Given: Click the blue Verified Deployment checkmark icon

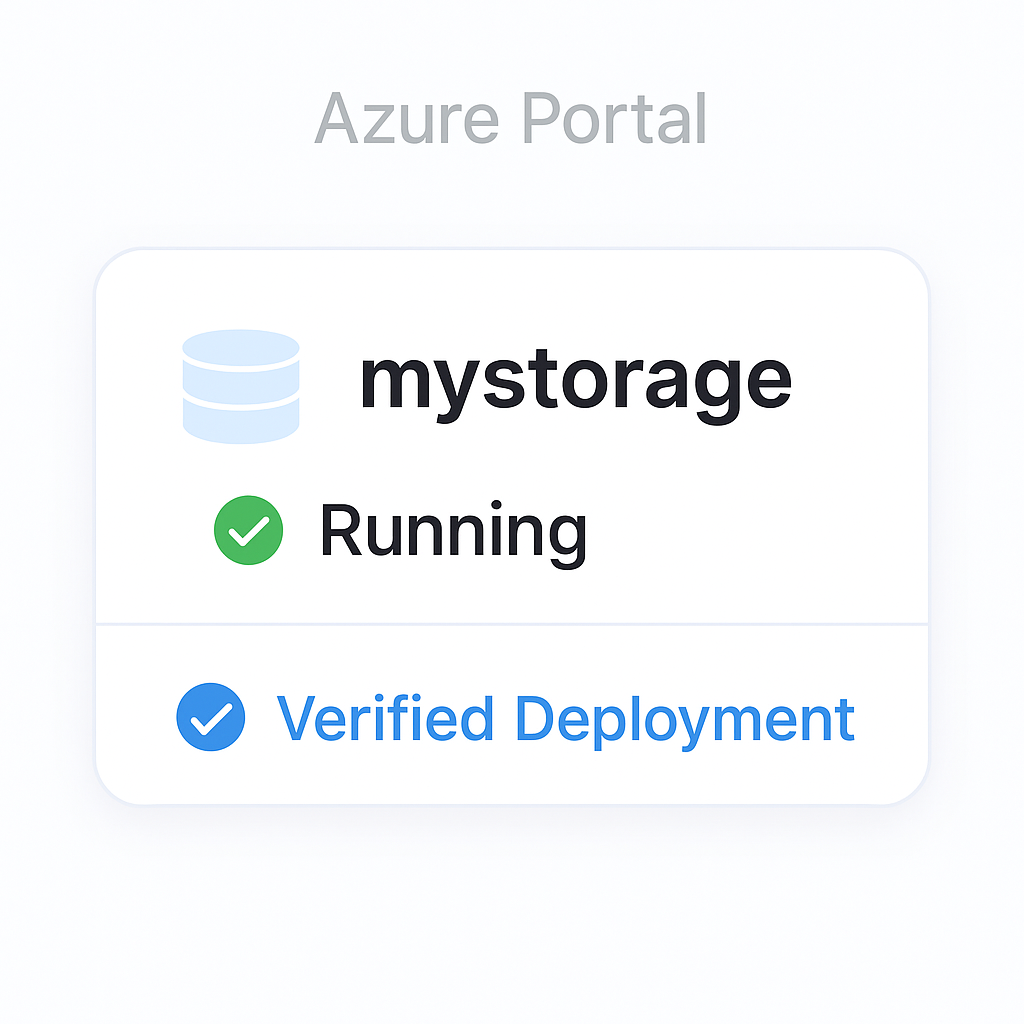Looking at the screenshot, I should click(211, 717).
